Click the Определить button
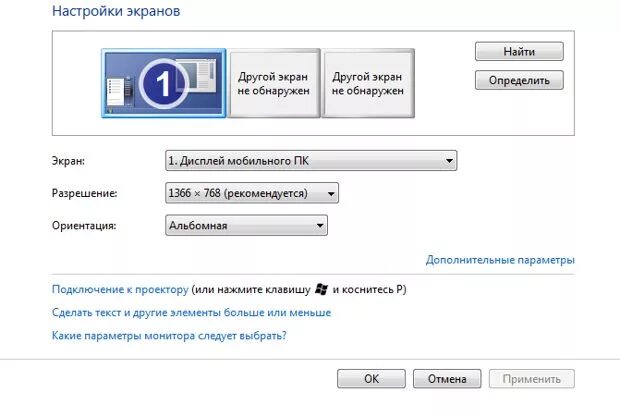620x417 pixels. [519, 80]
